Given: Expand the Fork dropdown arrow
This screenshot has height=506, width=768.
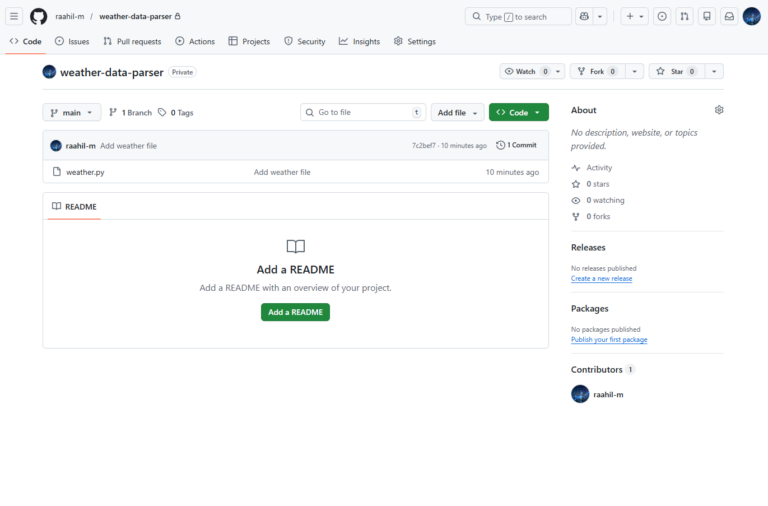Looking at the screenshot, I should click(x=635, y=72).
